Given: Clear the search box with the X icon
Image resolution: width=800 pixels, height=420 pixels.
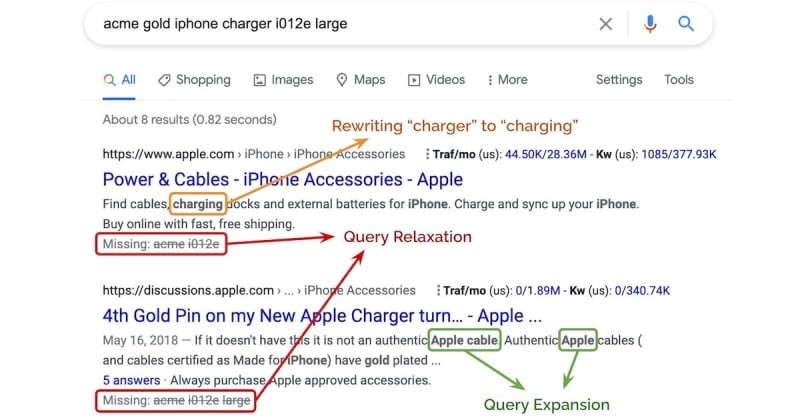Looking at the screenshot, I should click(x=606, y=24).
